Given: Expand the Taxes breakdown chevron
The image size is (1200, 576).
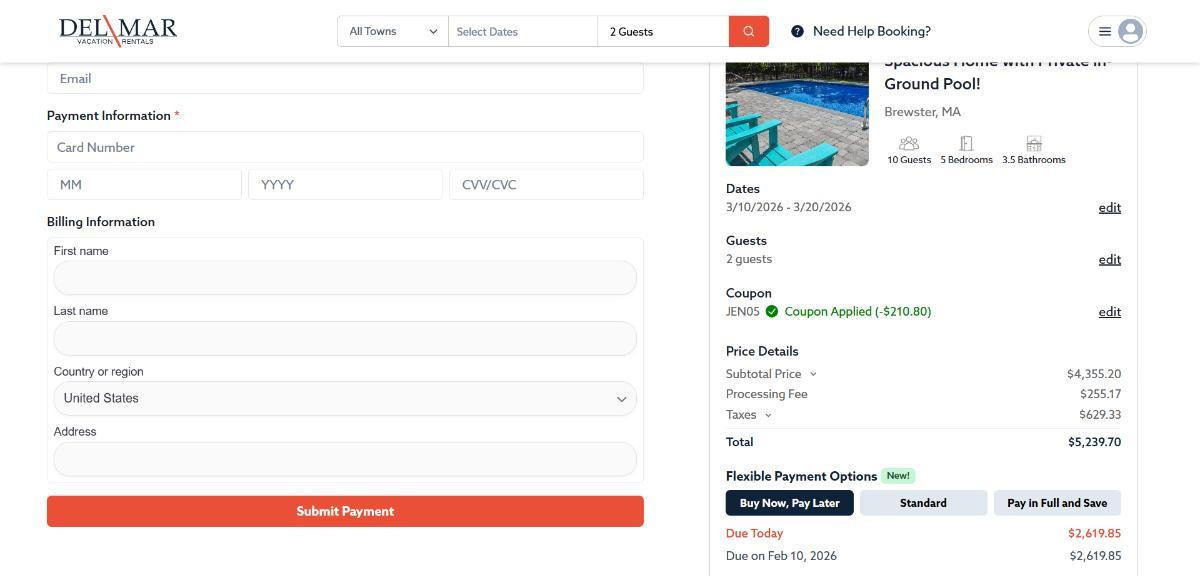Looking at the screenshot, I should tap(768, 415).
